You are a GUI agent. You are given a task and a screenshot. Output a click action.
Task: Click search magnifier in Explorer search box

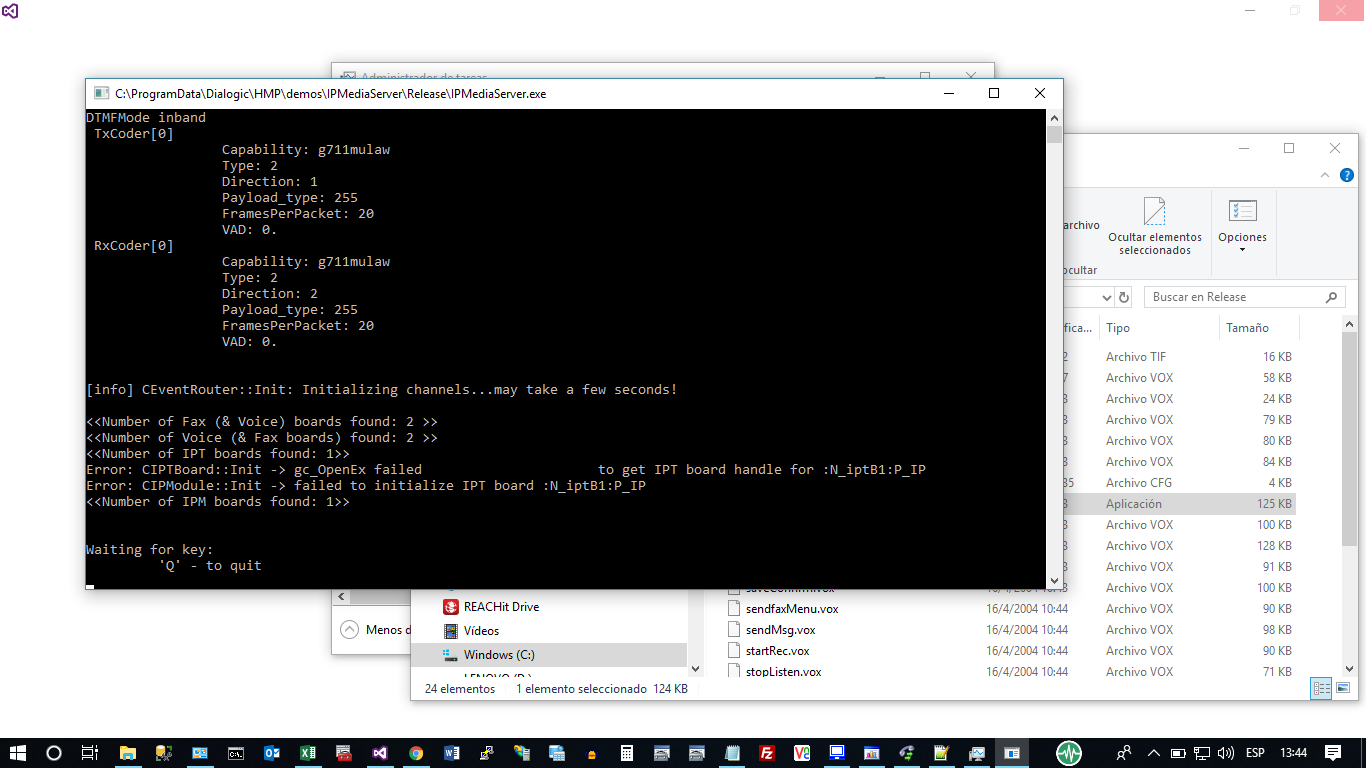[x=1331, y=297]
